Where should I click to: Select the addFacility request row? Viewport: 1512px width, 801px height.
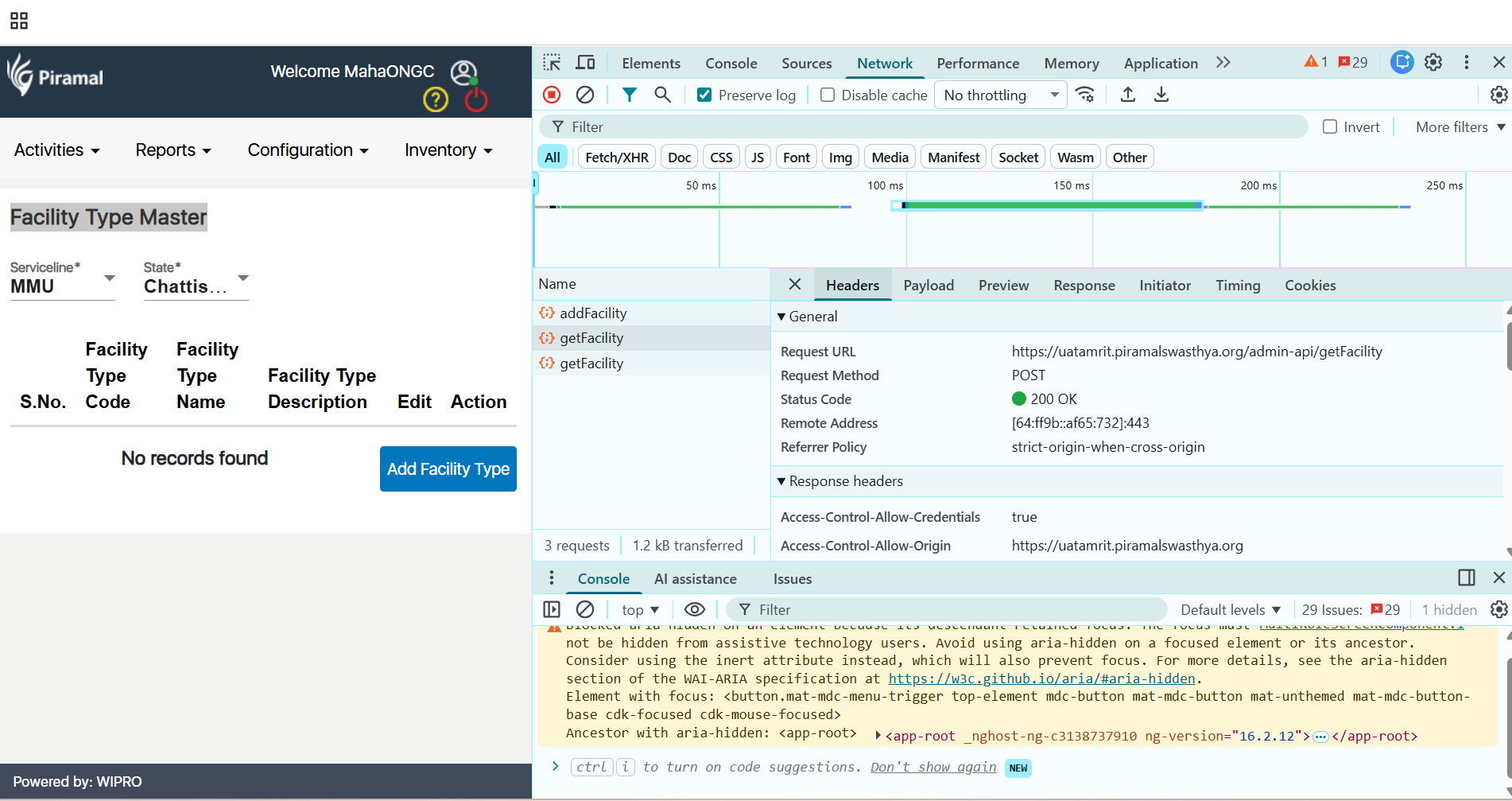tap(593, 313)
